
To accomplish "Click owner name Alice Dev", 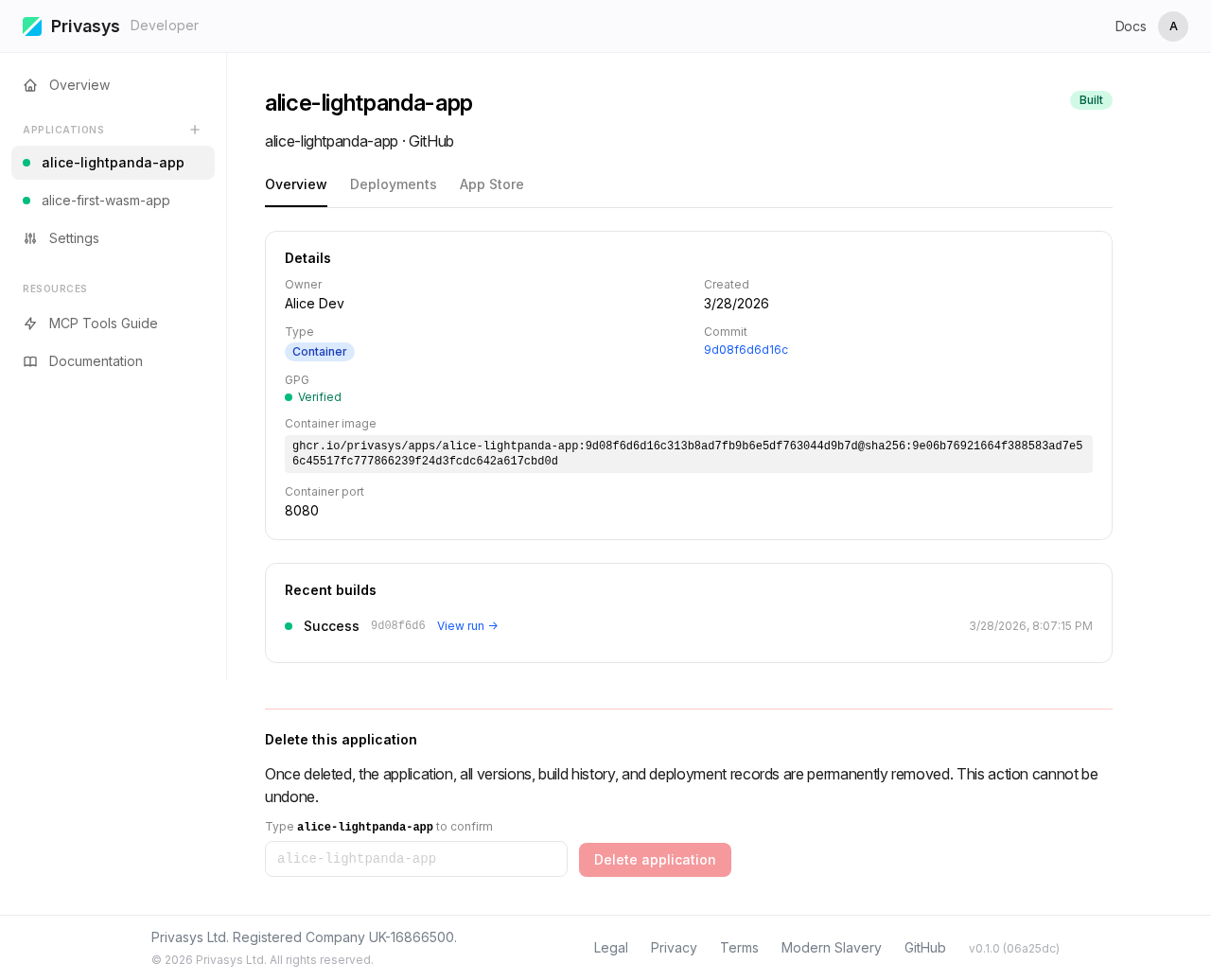I will point(314,304).
